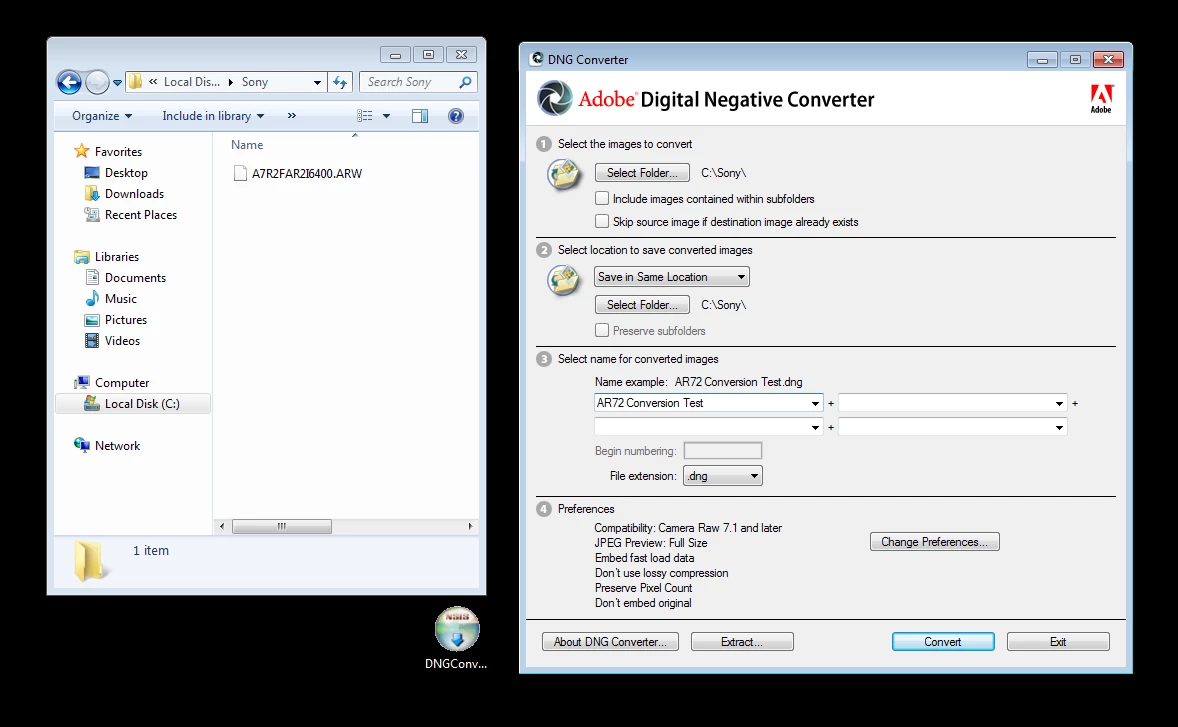The image size is (1178, 727).
Task: Select the file A7R2FAR2I6400.ARW
Action: coord(307,173)
